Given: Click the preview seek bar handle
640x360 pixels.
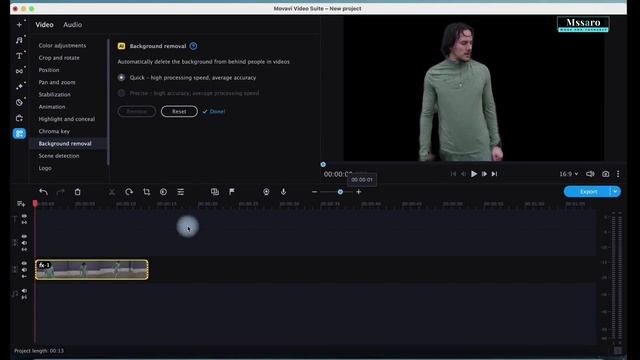Looking at the screenshot, I should [x=323, y=164].
